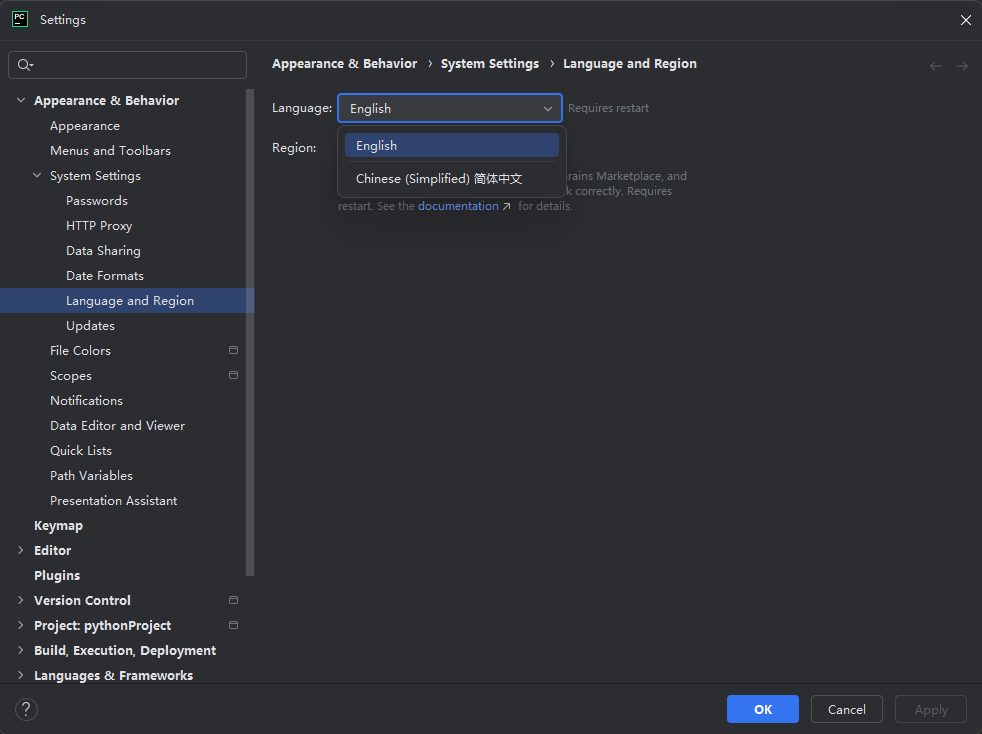
Task: Click Appearance & Behavior in breadcrumb
Action: pos(344,64)
